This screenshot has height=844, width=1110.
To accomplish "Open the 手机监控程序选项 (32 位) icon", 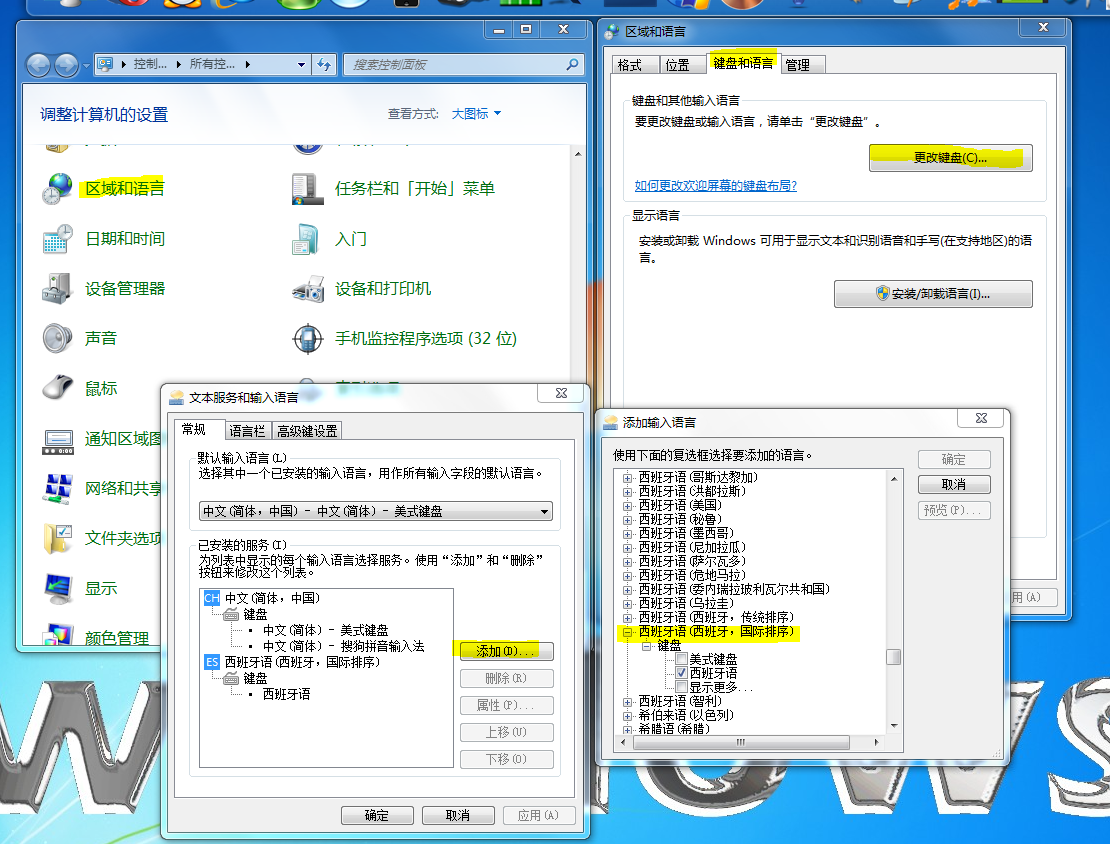I will [x=308, y=339].
